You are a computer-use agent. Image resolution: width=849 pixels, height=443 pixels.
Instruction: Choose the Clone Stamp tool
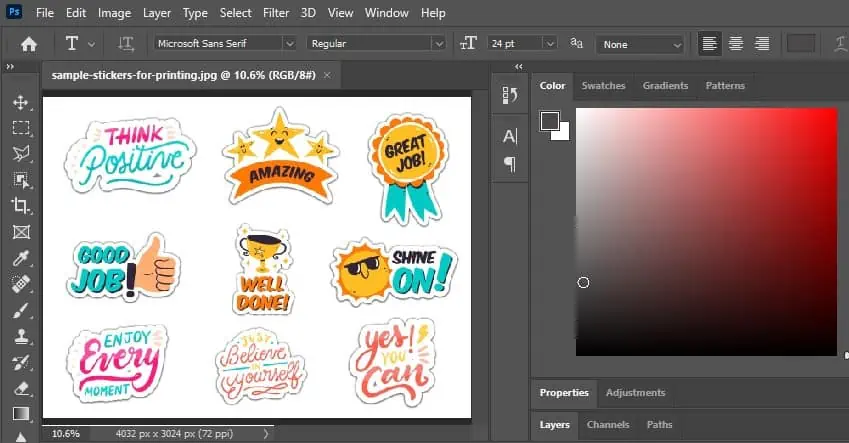tap(20, 336)
